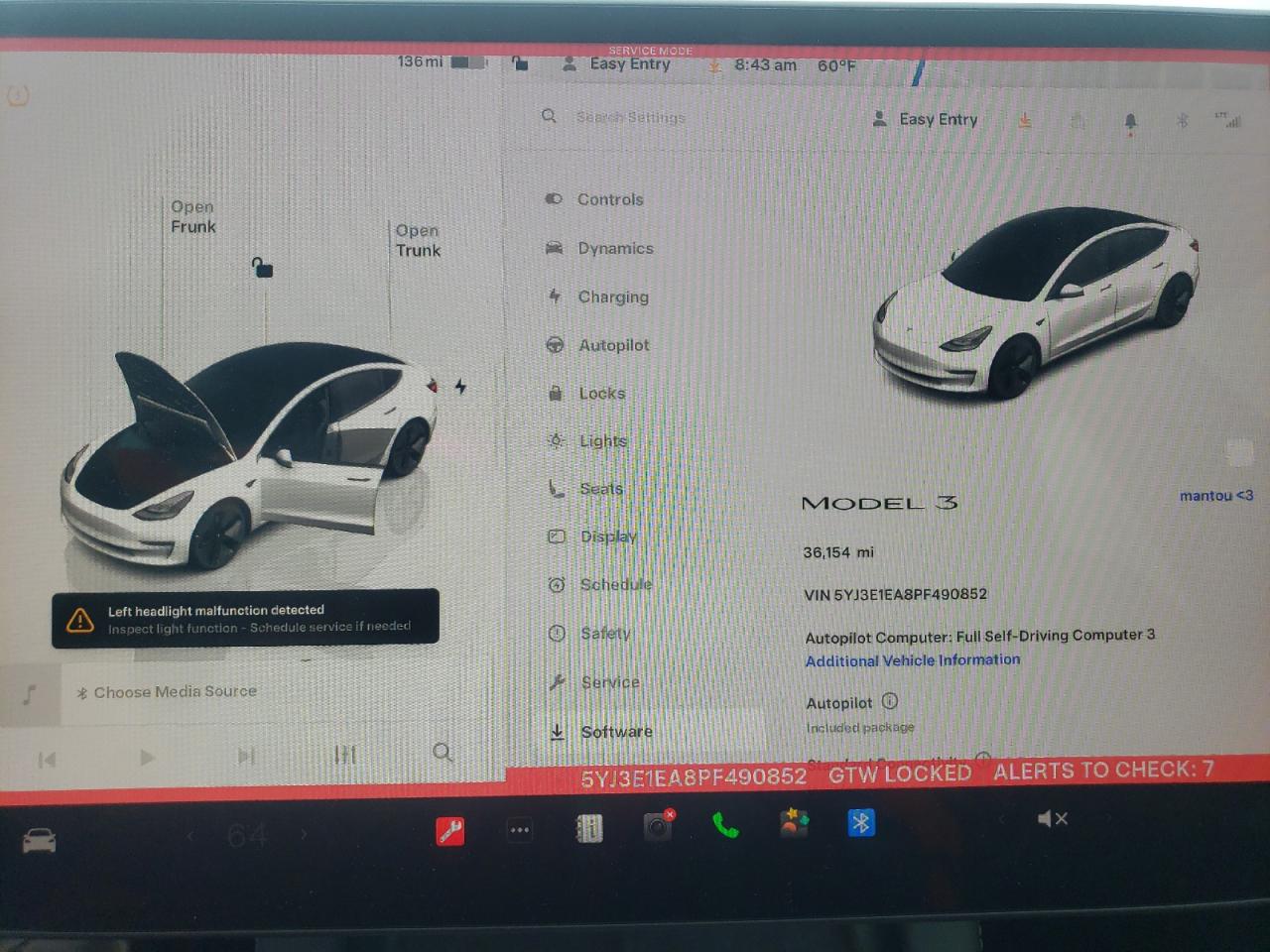Image resolution: width=1270 pixels, height=952 pixels.
Task: Select the Software settings menu
Action: pyautogui.click(x=601, y=732)
